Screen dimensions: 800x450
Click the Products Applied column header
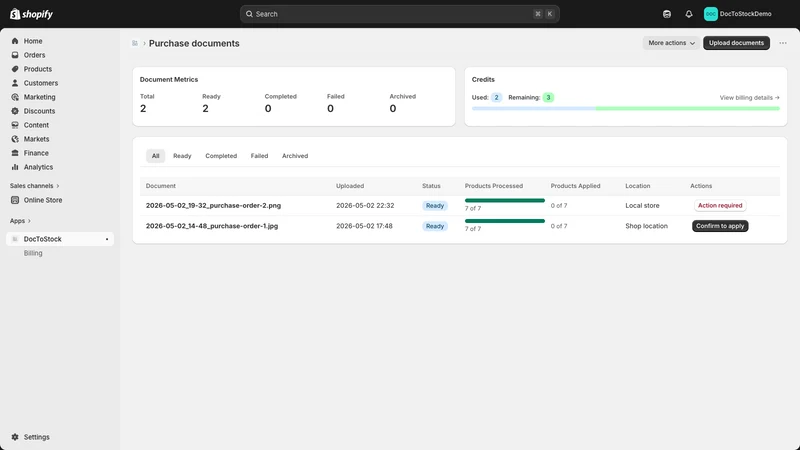click(x=575, y=186)
